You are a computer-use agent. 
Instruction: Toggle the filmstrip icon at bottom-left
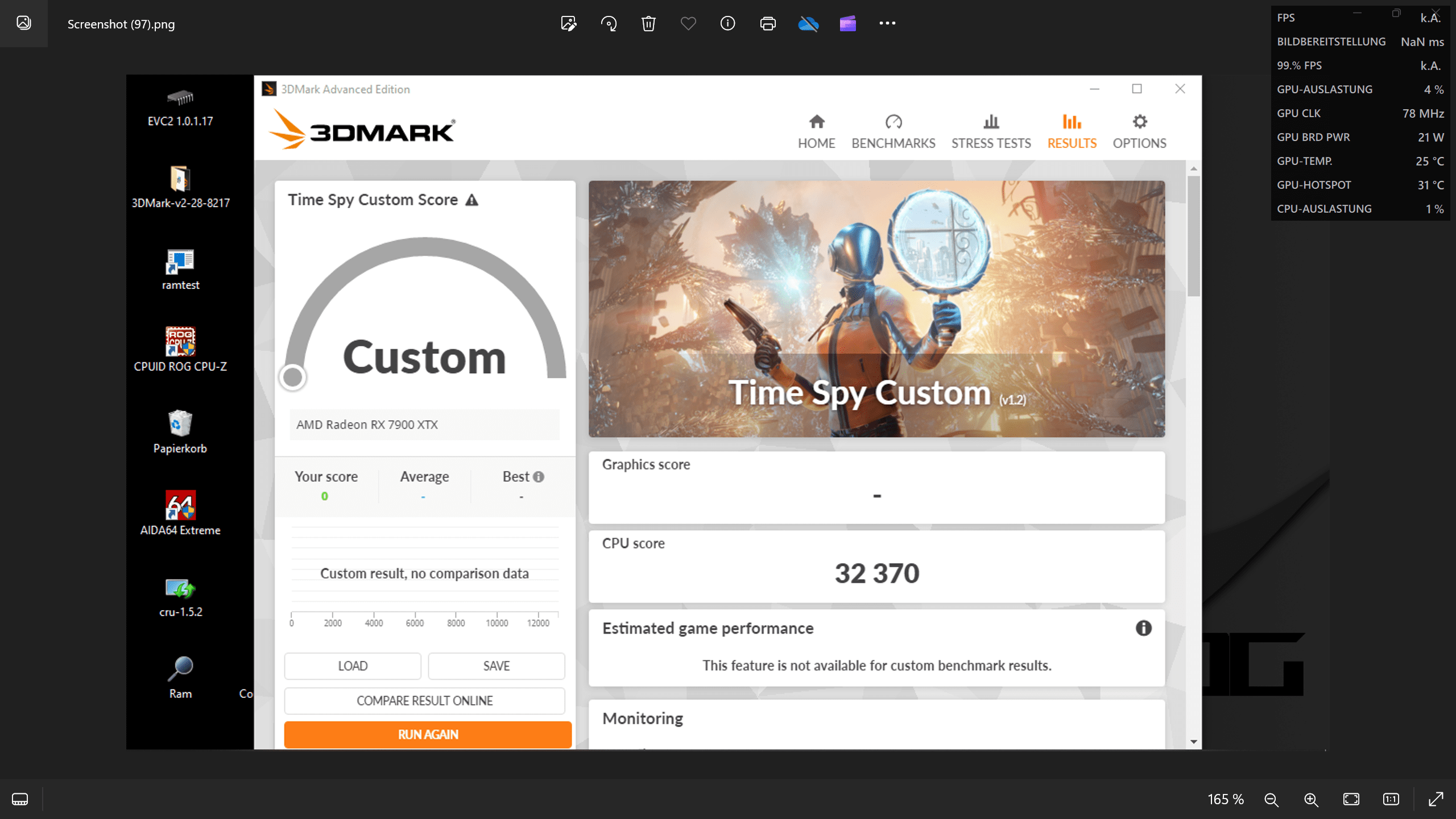point(20,799)
